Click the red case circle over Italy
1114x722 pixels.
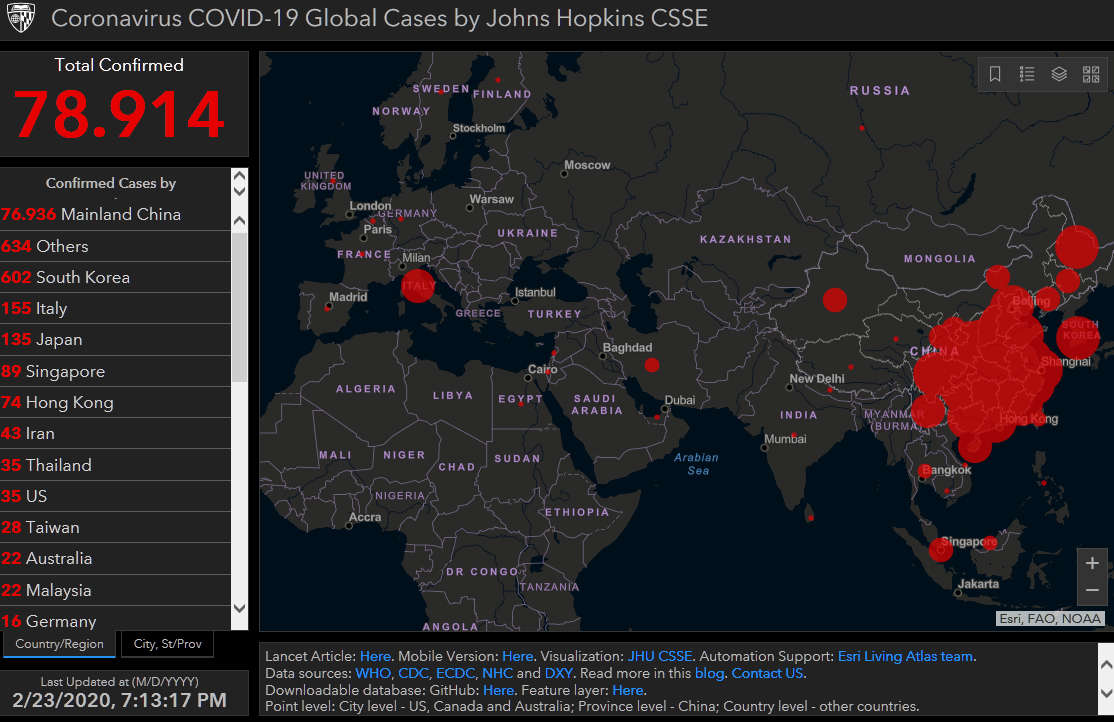point(418,285)
